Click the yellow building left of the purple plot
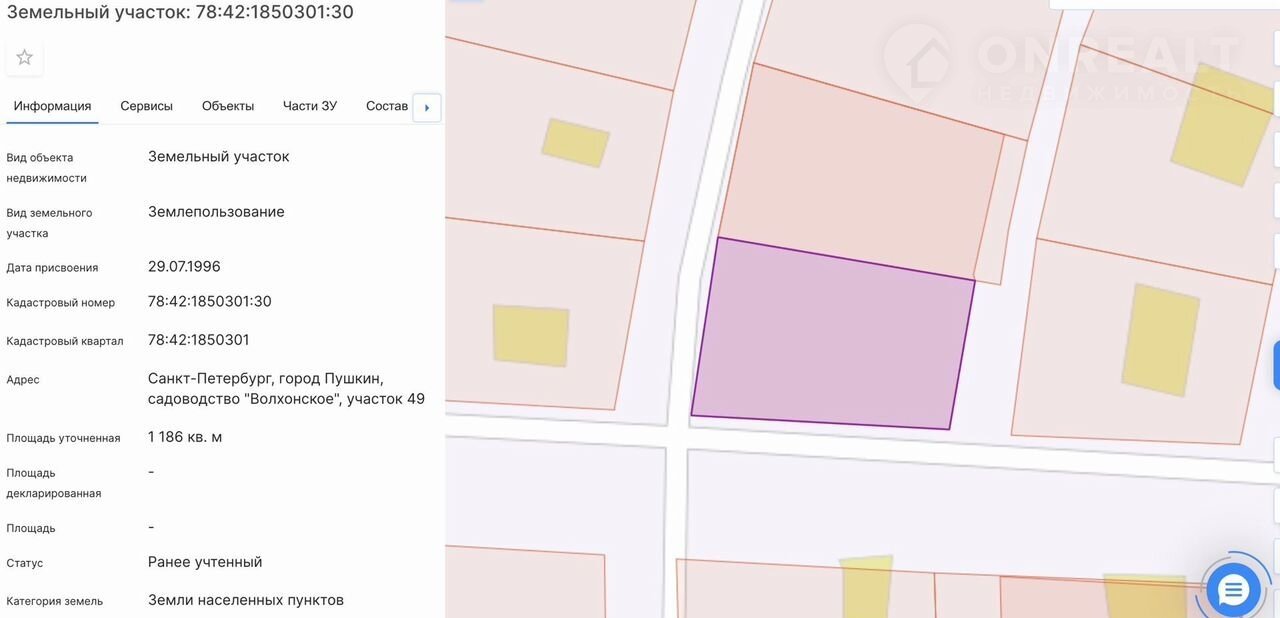 (x=531, y=335)
